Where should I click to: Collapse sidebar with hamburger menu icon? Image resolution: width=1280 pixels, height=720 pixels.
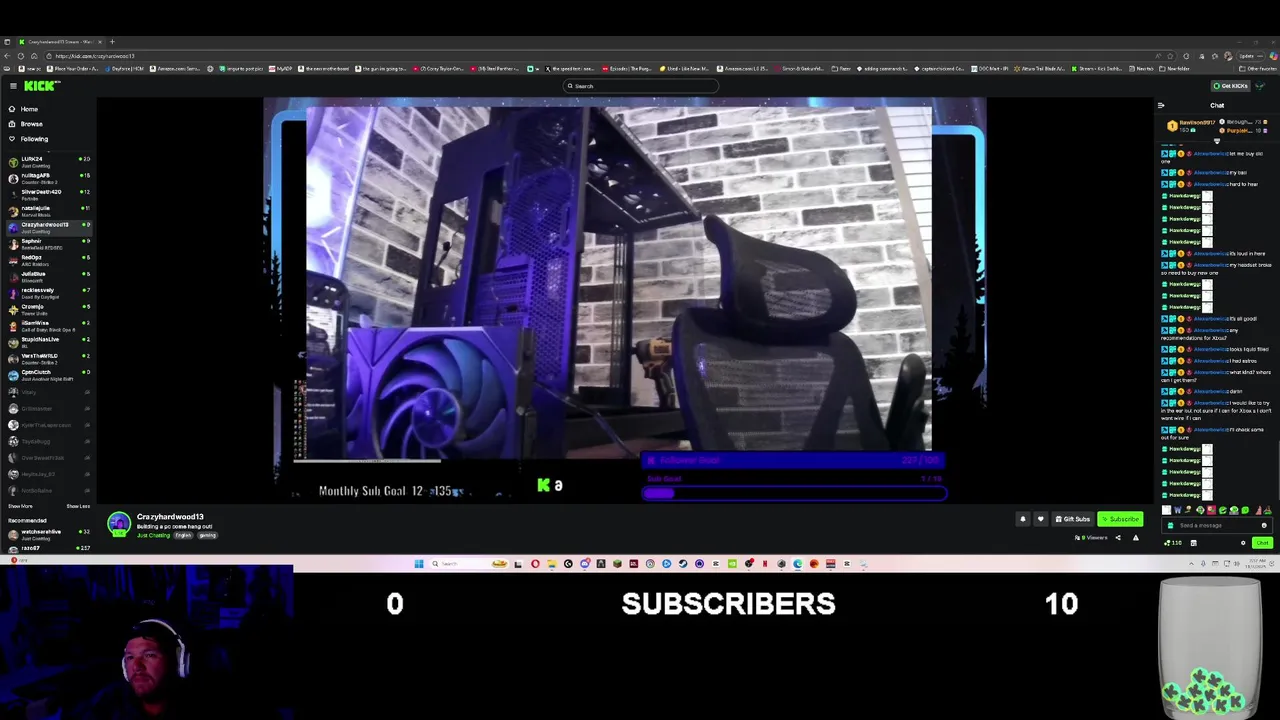point(12,86)
